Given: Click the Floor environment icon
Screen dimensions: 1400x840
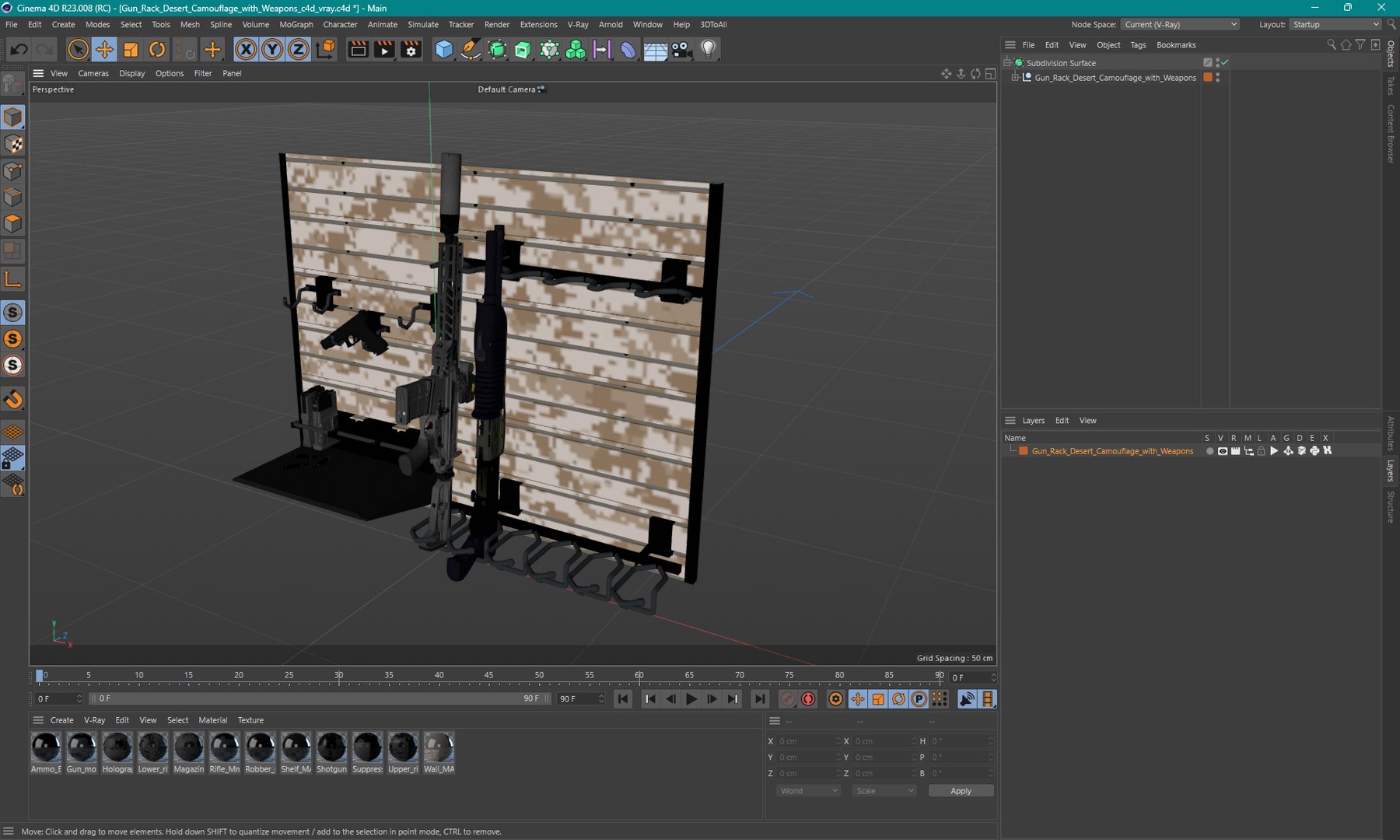Looking at the screenshot, I should [x=655, y=50].
